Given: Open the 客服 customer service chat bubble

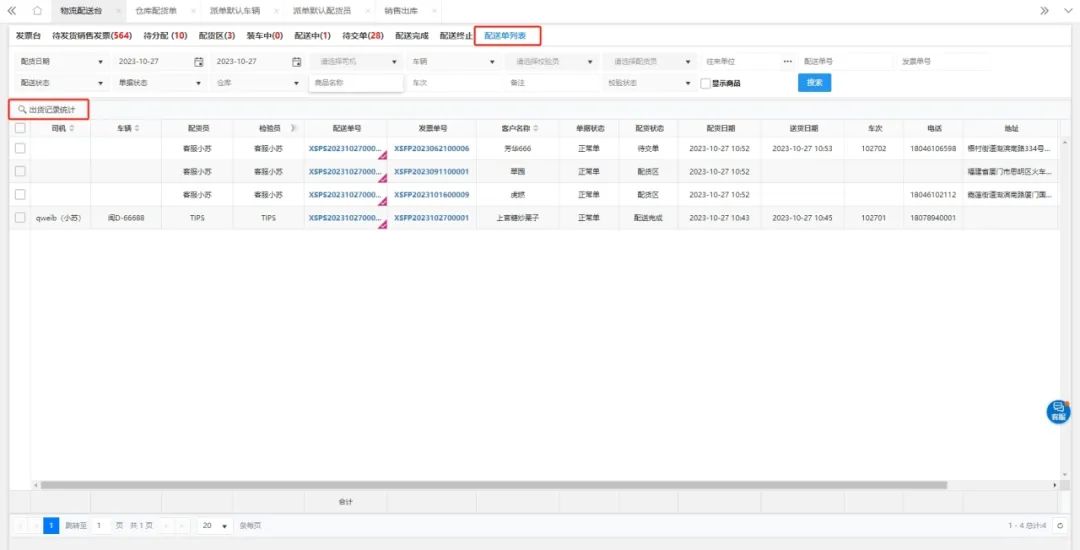Looking at the screenshot, I should tap(1058, 410).
